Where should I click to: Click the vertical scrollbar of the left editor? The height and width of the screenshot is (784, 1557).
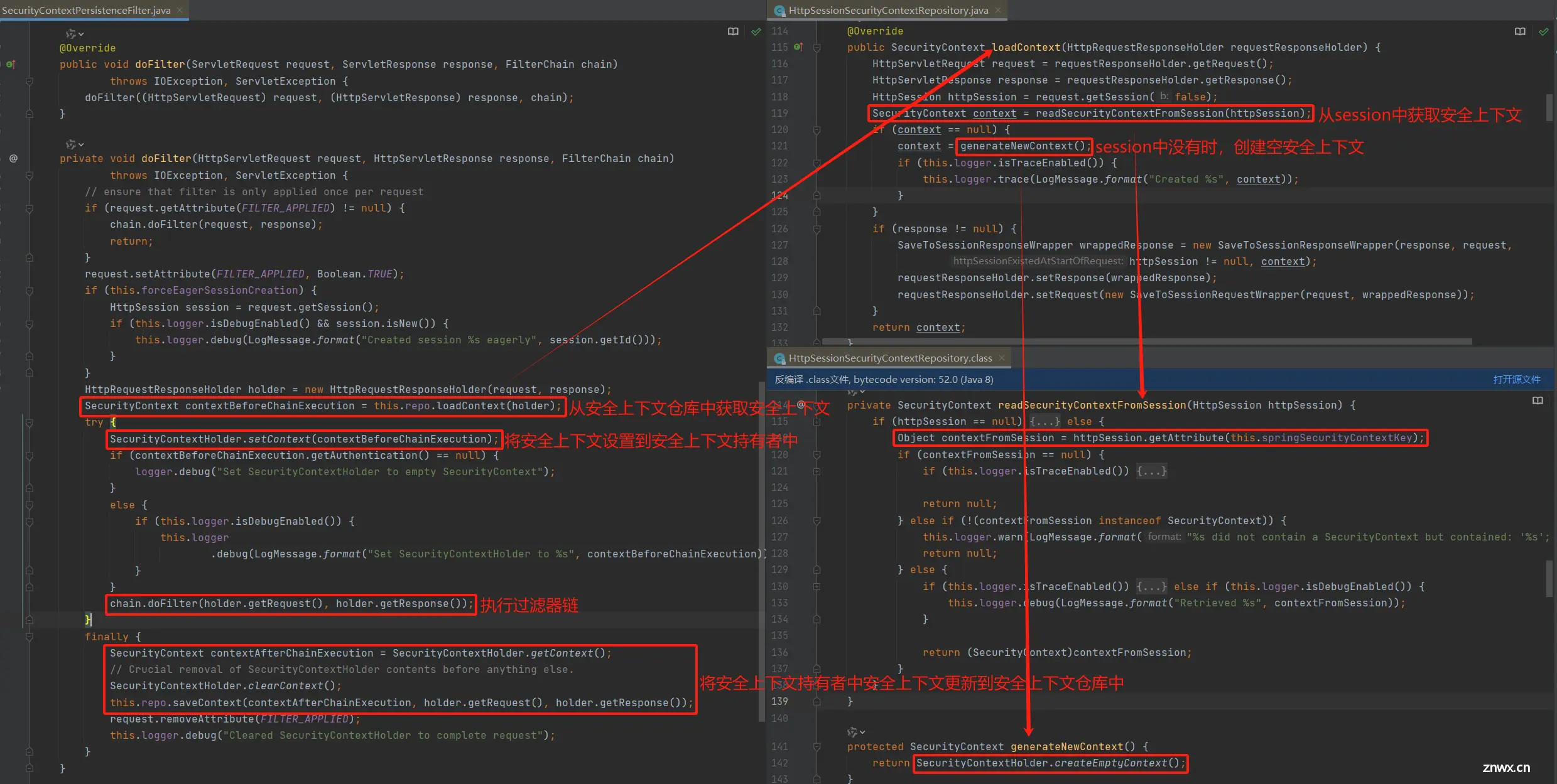click(x=761, y=552)
